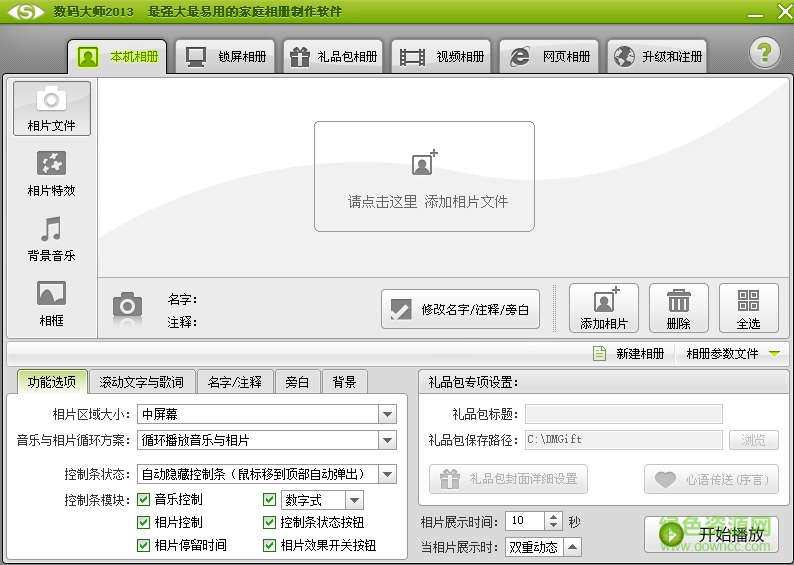Toggle the 控制条状态按钮 checkbox
The image size is (794, 565).
click(269, 522)
